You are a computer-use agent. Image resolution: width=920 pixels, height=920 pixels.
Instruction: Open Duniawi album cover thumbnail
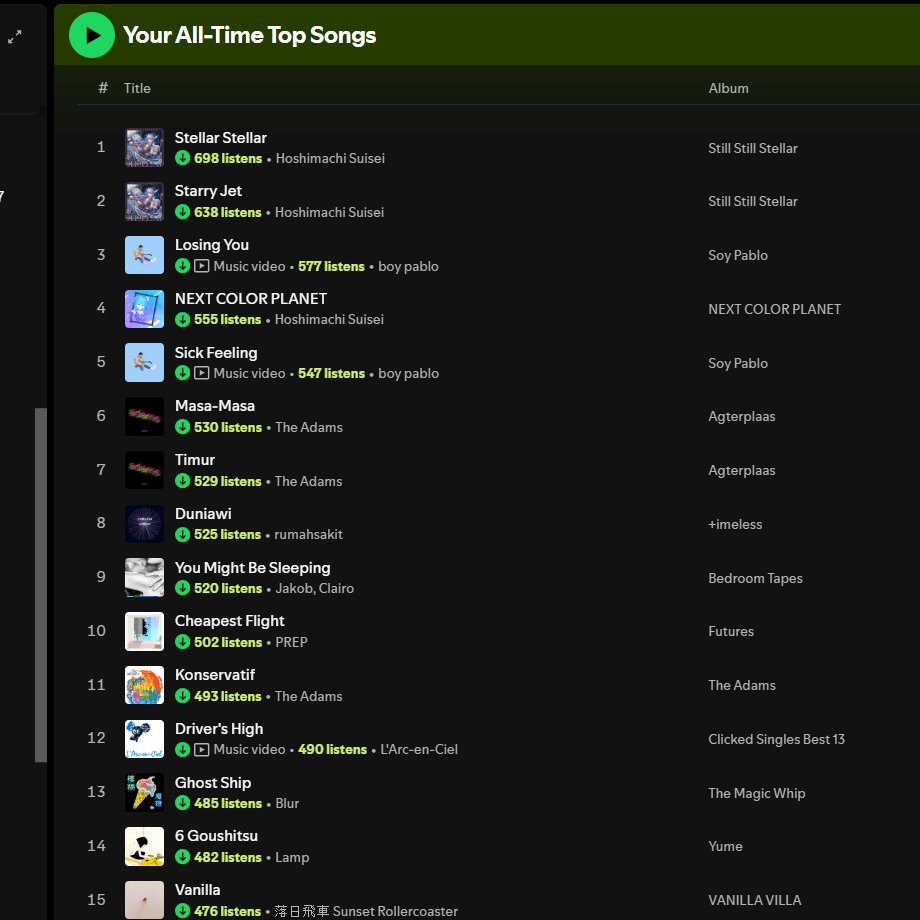pyautogui.click(x=144, y=523)
